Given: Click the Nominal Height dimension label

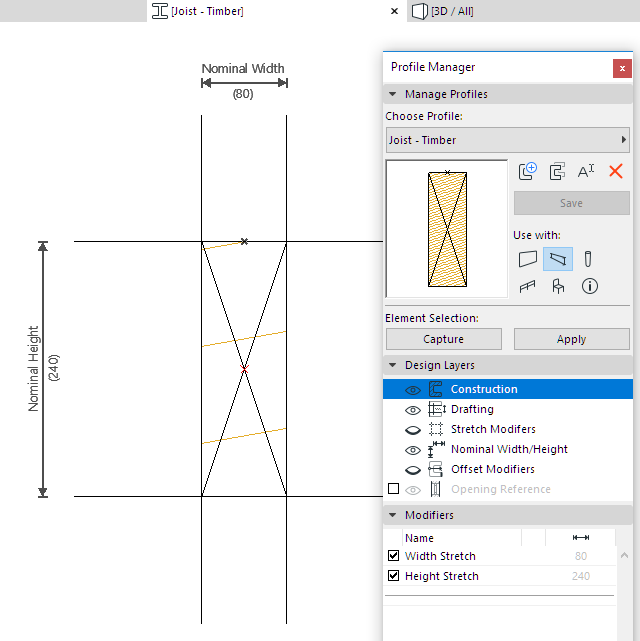Looking at the screenshot, I should coord(33,368).
